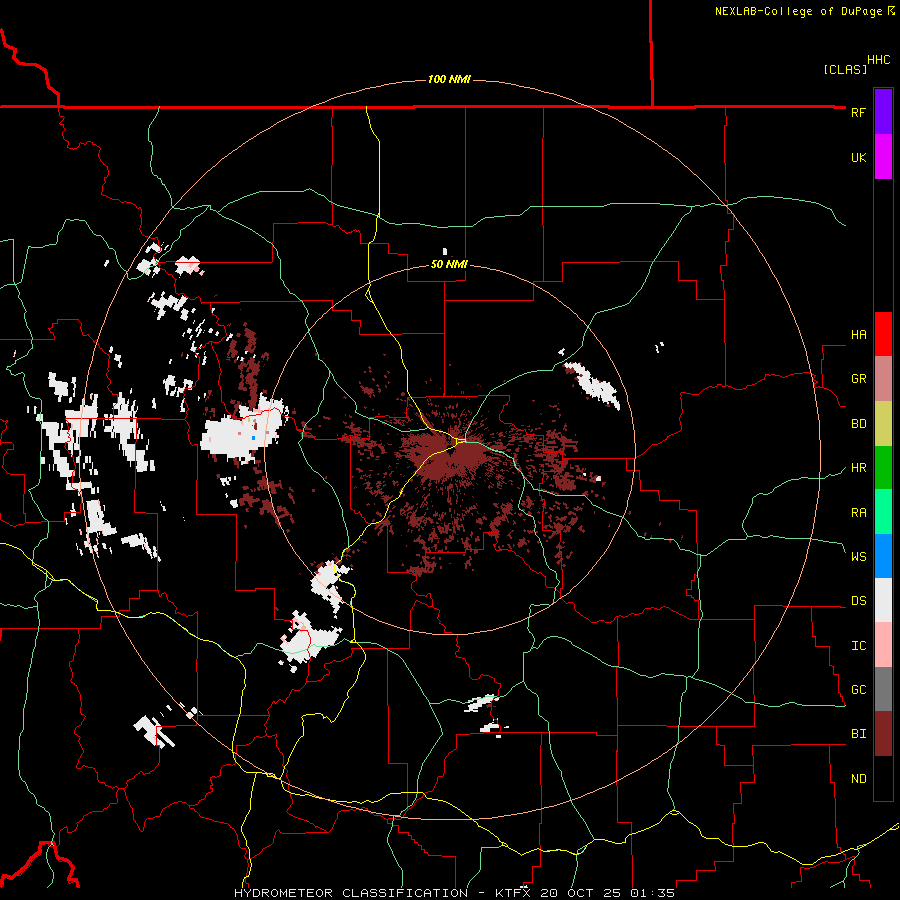Click the magenta UK legend color swatch

pos(883,157)
